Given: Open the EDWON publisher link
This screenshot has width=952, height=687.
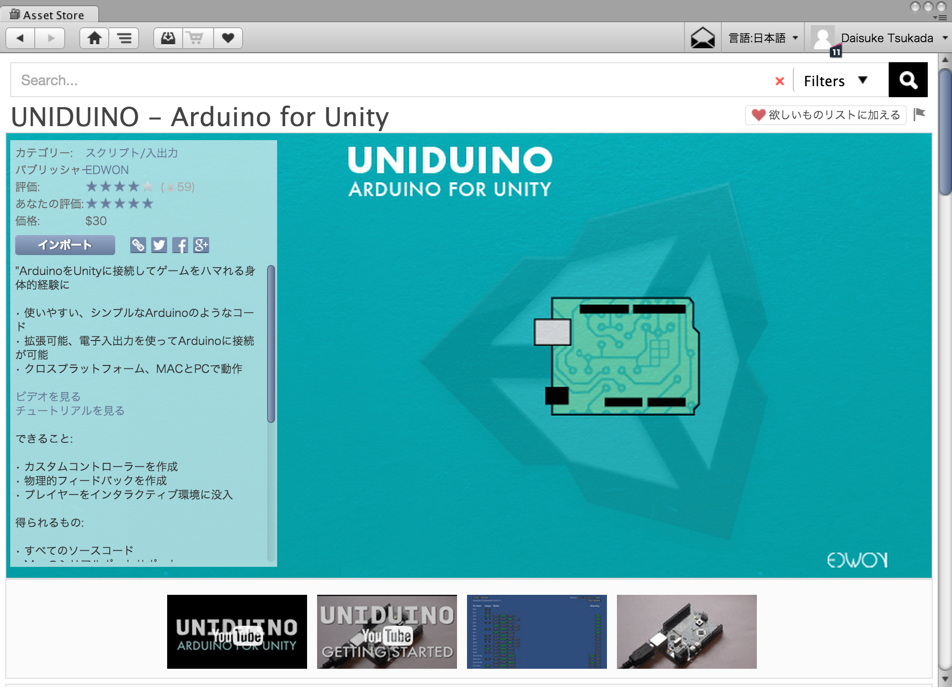Looking at the screenshot, I should tap(107, 170).
